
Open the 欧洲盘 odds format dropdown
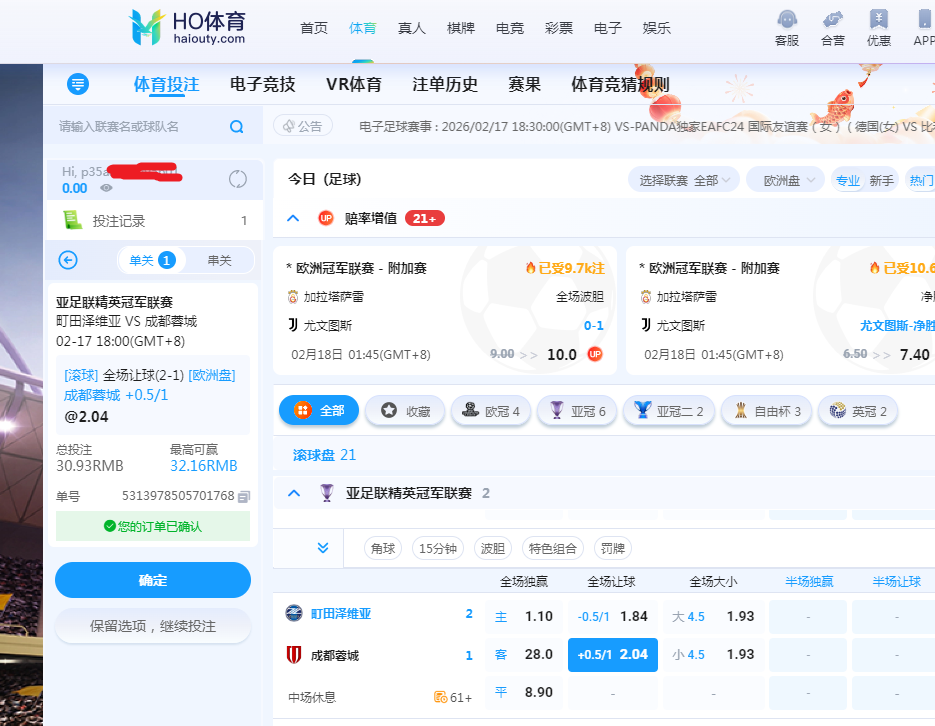(x=784, y=180)
